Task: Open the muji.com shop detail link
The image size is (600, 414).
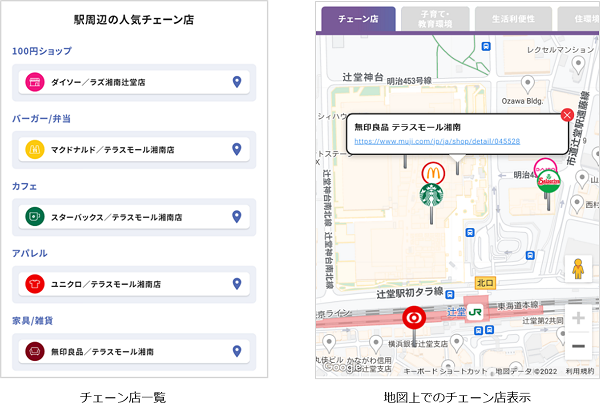Action: pos(437,141)
